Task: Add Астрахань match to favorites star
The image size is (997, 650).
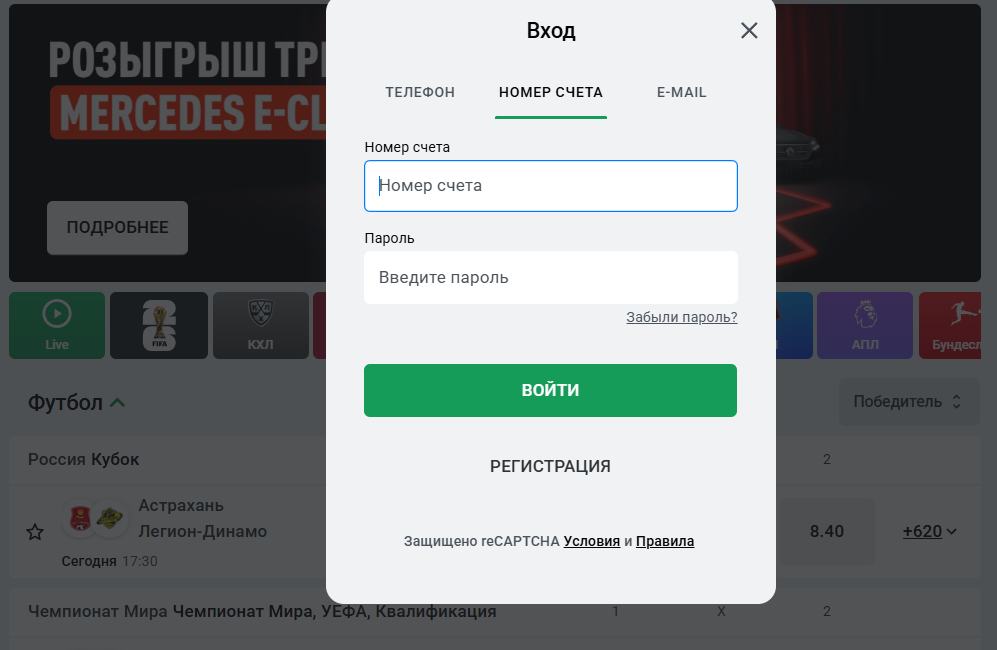Action: pos(35,532)
